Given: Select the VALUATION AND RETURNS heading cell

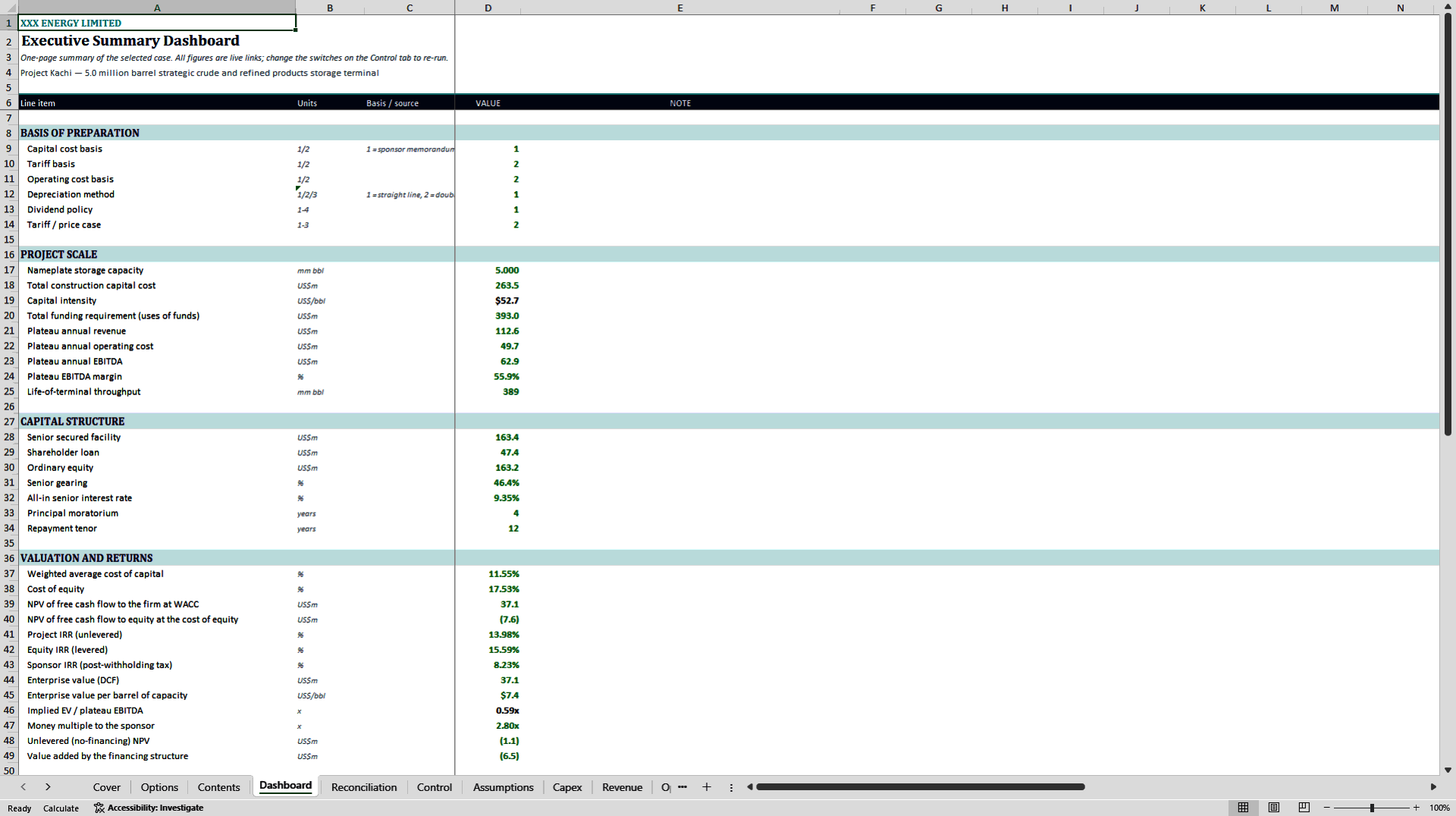Looking at the screenshot, I should point(157,558).
